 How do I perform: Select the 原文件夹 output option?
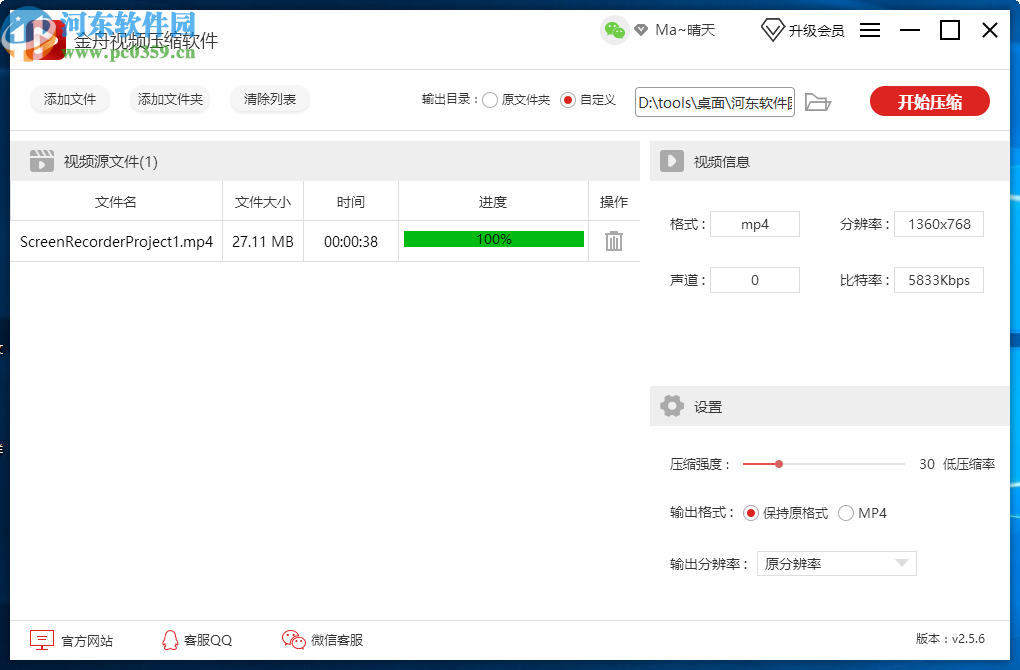click(x=490, y=100)
